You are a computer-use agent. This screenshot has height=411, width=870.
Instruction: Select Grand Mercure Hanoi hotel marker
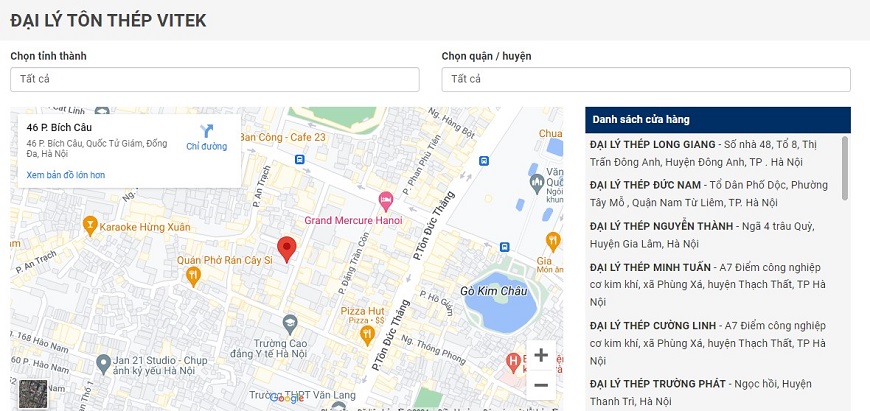pyautogui.click(x=386, y=201)
